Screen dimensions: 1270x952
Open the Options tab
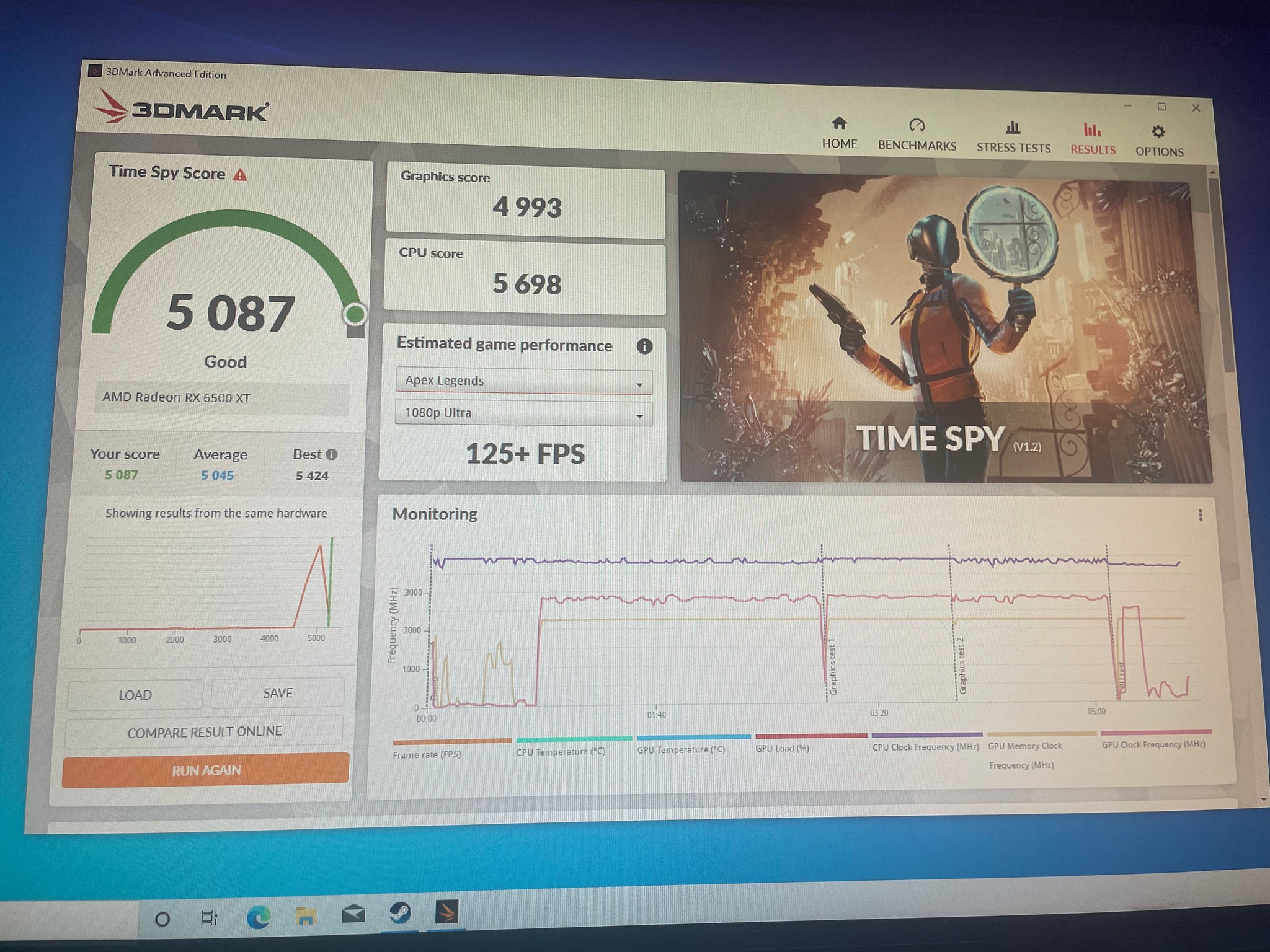pos(1159,141)
